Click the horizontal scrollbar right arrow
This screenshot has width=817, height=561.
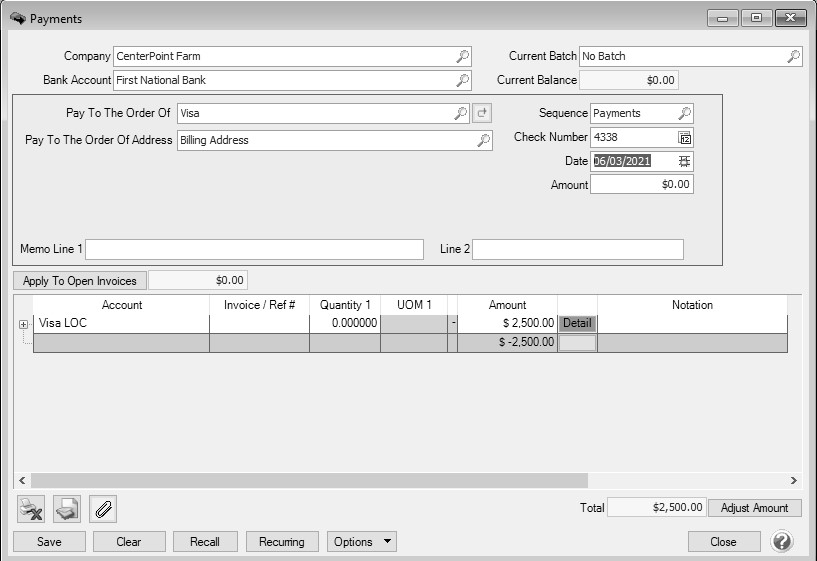[x=794, y=481]
